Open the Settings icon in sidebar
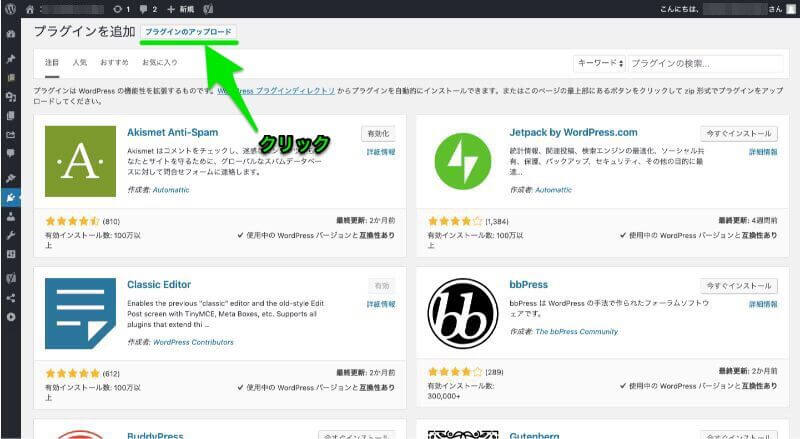800x439 pixels. 11,254
